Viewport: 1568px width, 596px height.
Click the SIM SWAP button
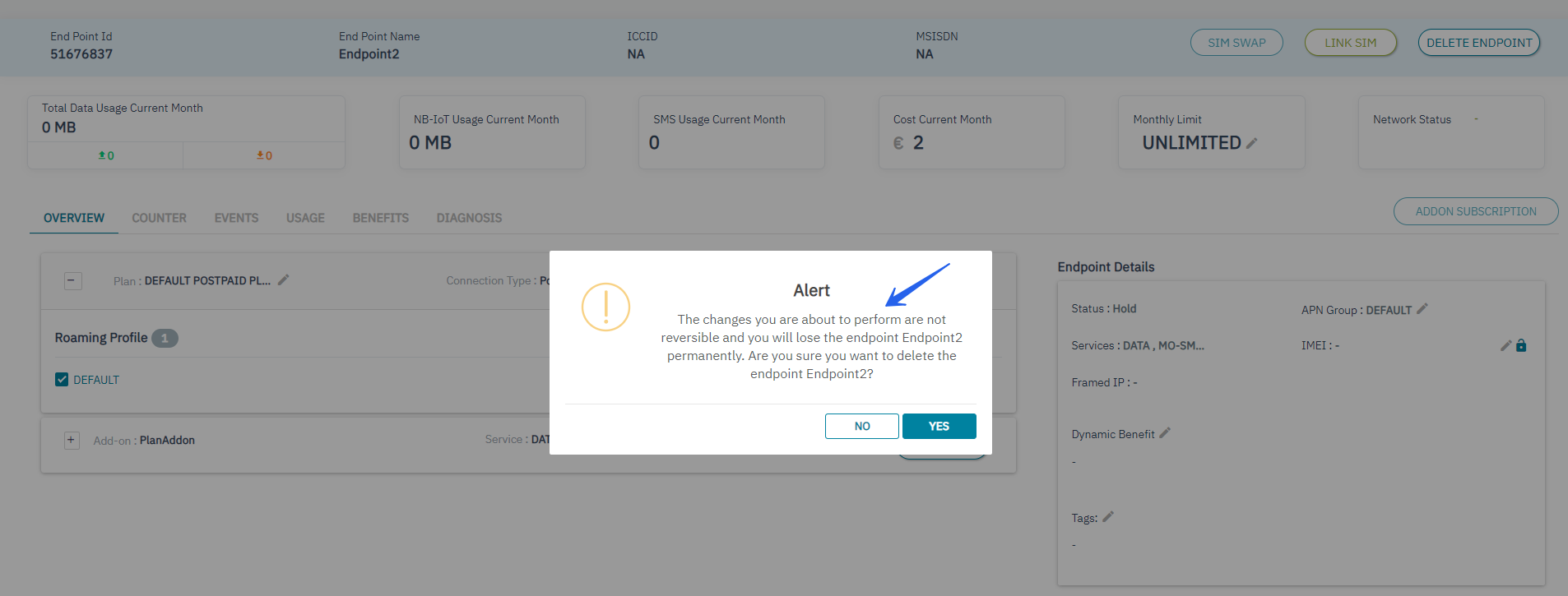pyautogui.click(x=1236, y=43)
